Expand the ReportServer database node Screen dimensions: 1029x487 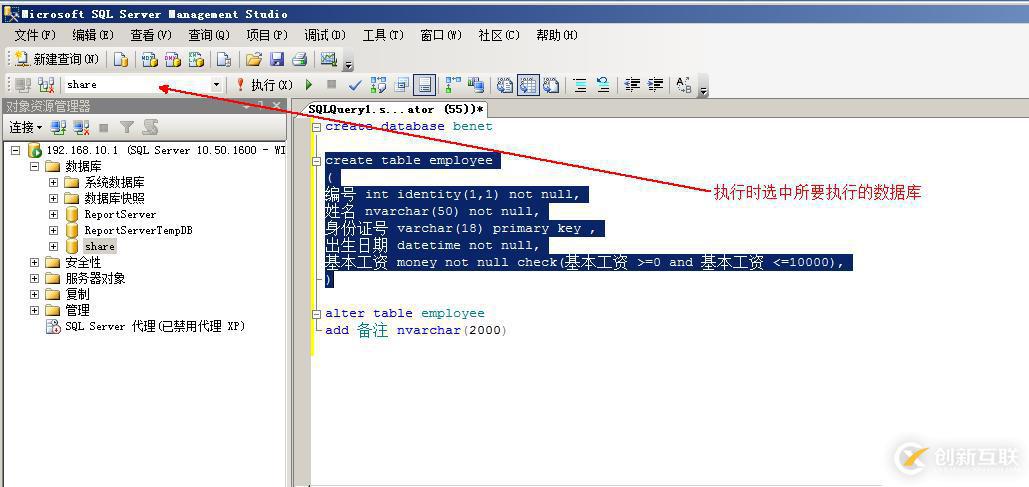click(53, 214)
